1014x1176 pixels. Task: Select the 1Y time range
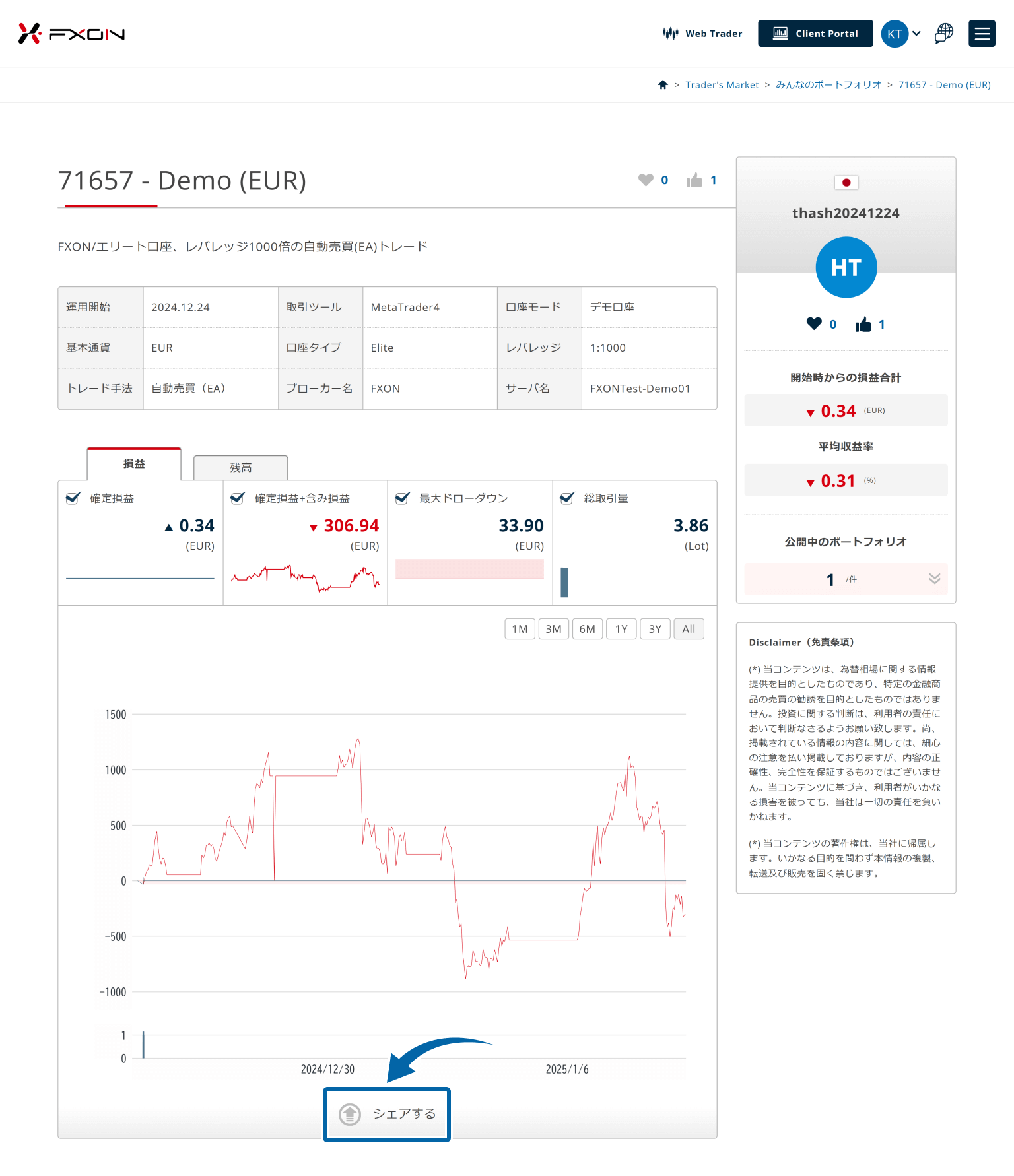(621, 629)
